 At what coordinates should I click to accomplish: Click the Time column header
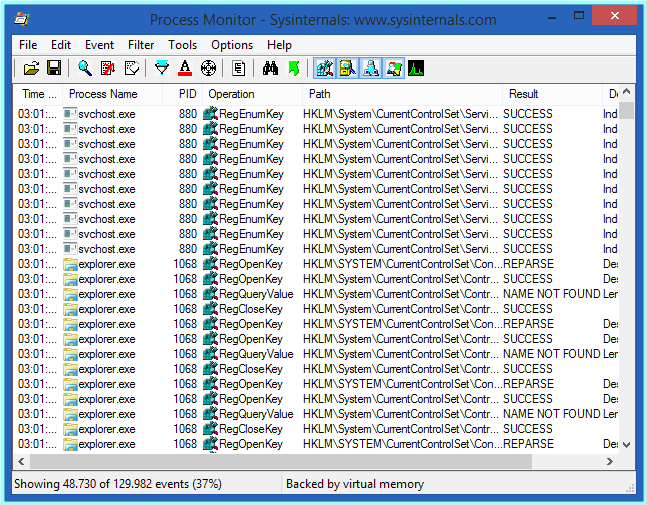[38, 94]
